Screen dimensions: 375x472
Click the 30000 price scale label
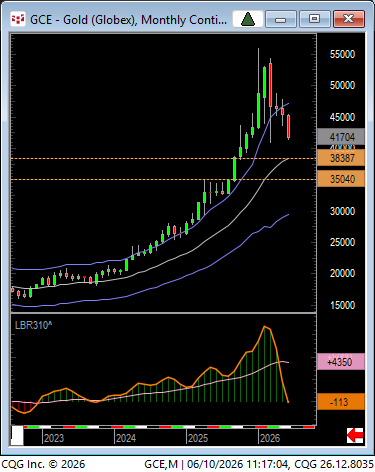342,211
